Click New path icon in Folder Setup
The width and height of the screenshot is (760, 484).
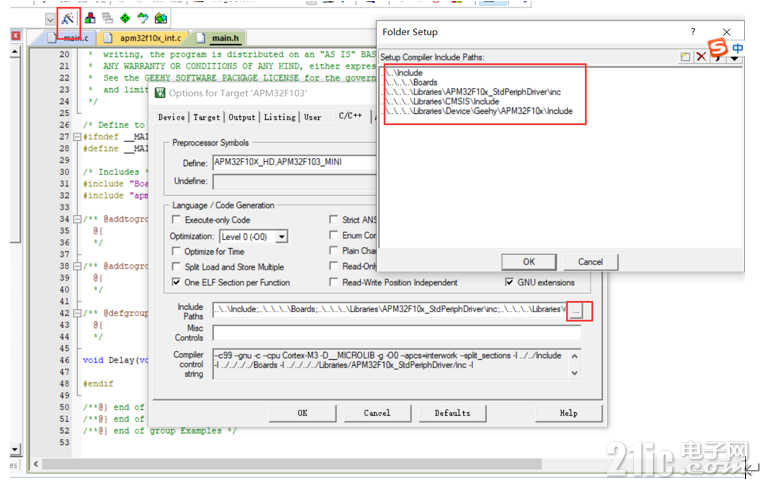click(685, 57)
